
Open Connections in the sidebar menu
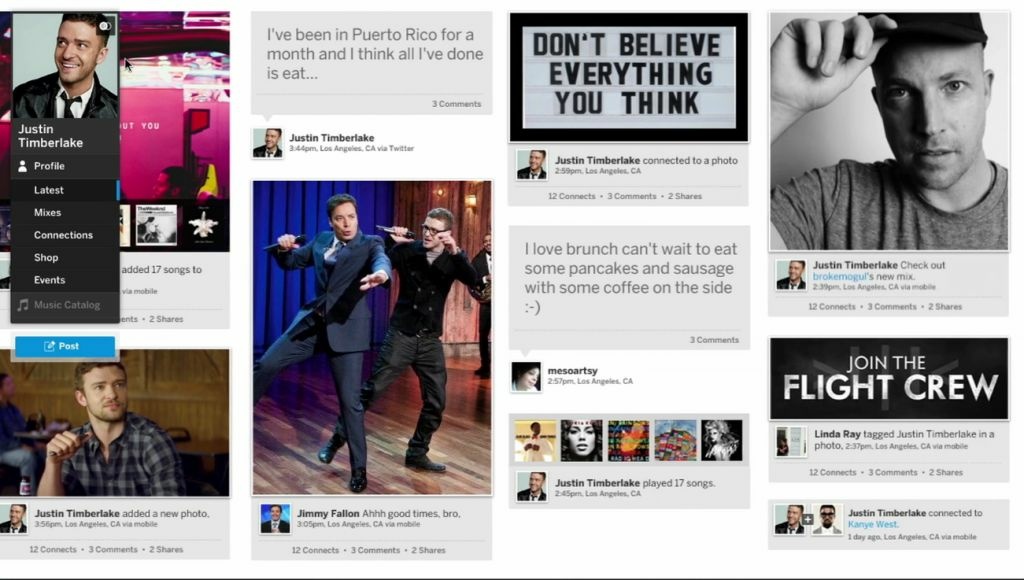coord(65,235)
